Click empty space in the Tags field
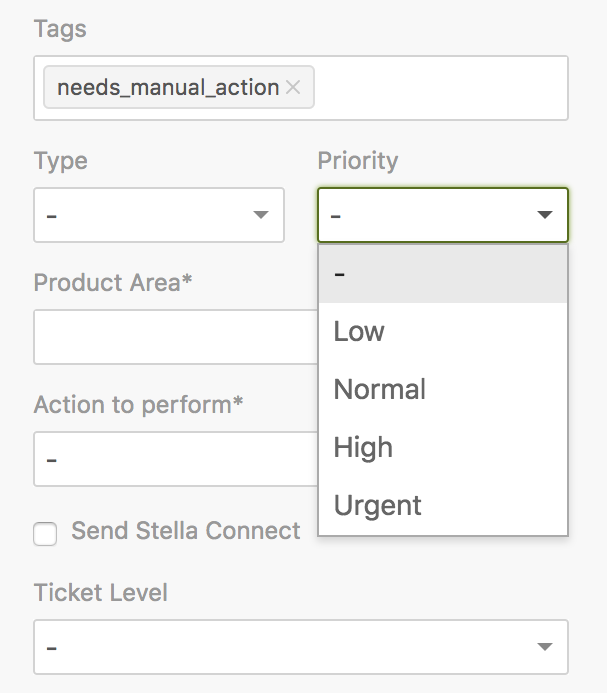Viewport: 607px width, 693px height. tap(440, 88)
